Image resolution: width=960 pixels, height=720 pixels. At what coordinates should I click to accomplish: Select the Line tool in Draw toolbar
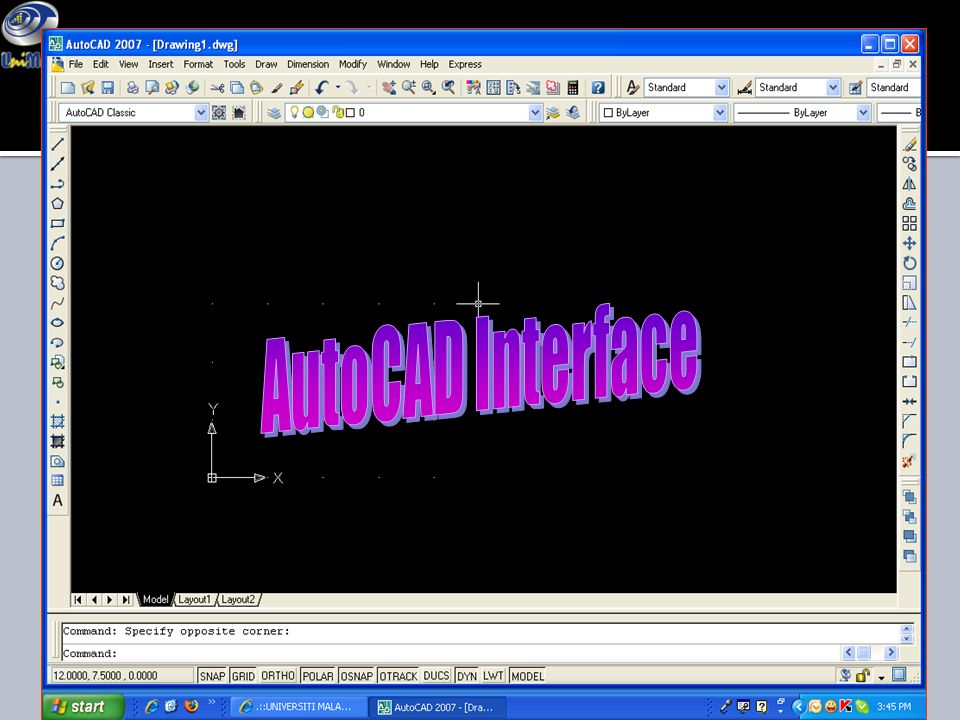pos(58,144)
